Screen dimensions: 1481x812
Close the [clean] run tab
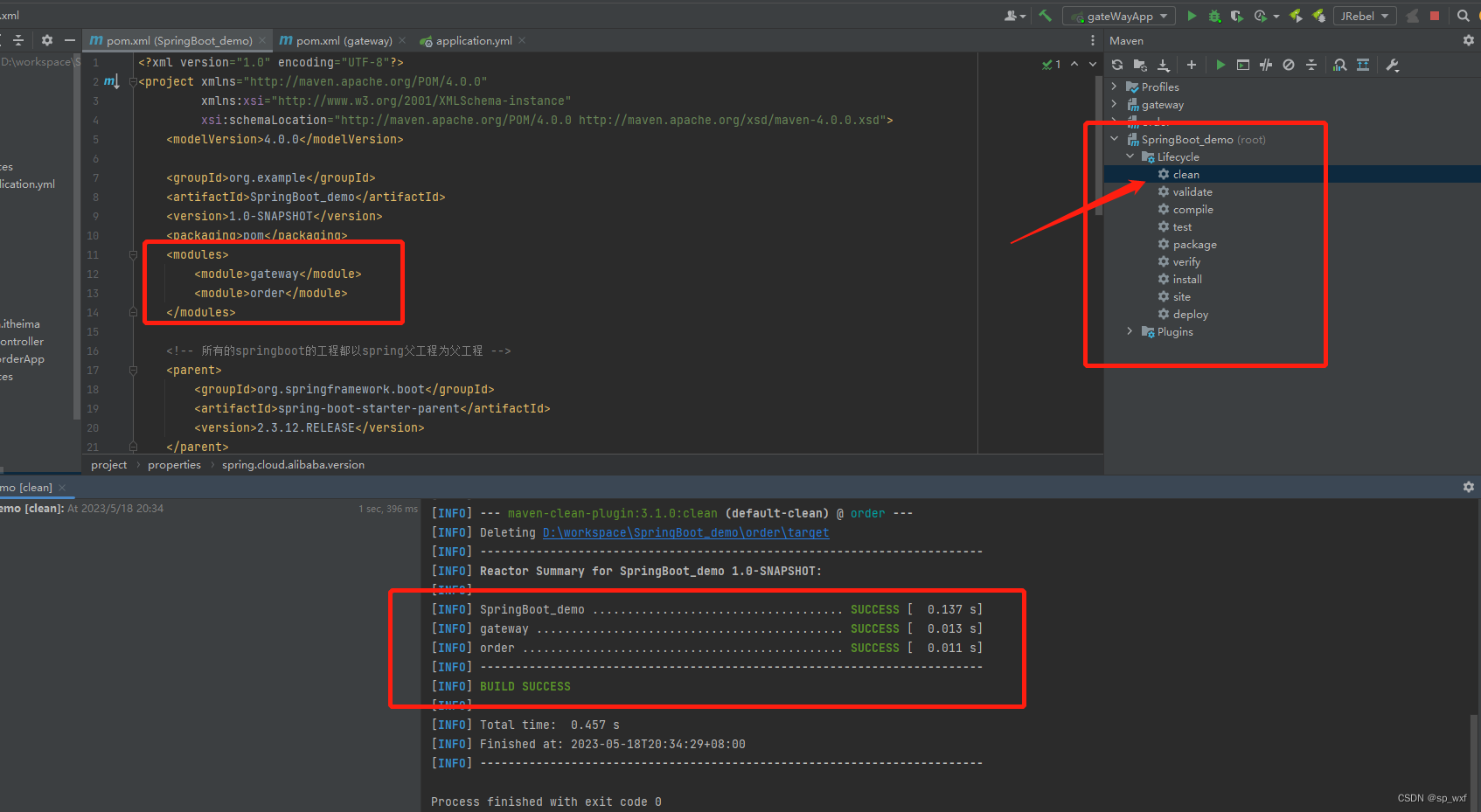(x=62, y=488)
